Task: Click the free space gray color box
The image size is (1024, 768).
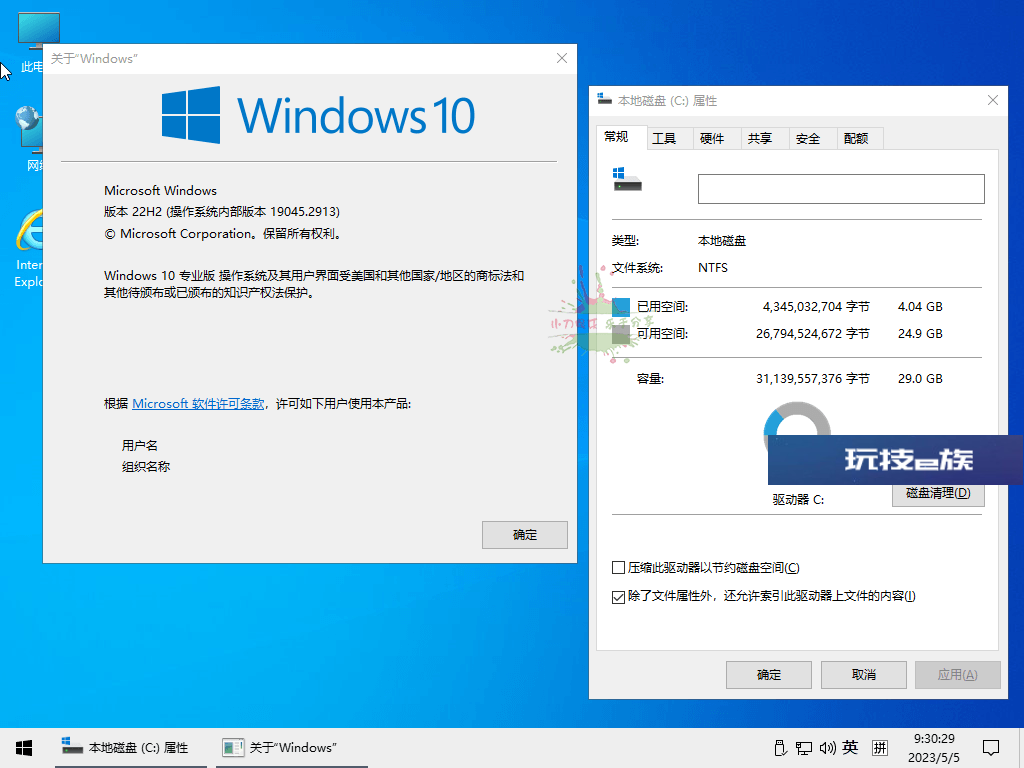Action: (621, 334)
